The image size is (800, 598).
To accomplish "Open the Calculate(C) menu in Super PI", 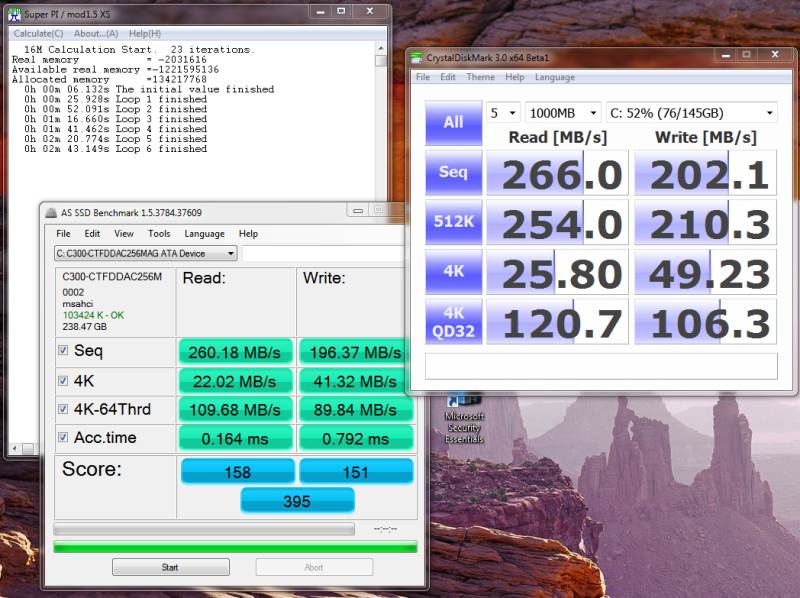I will 38,34.
